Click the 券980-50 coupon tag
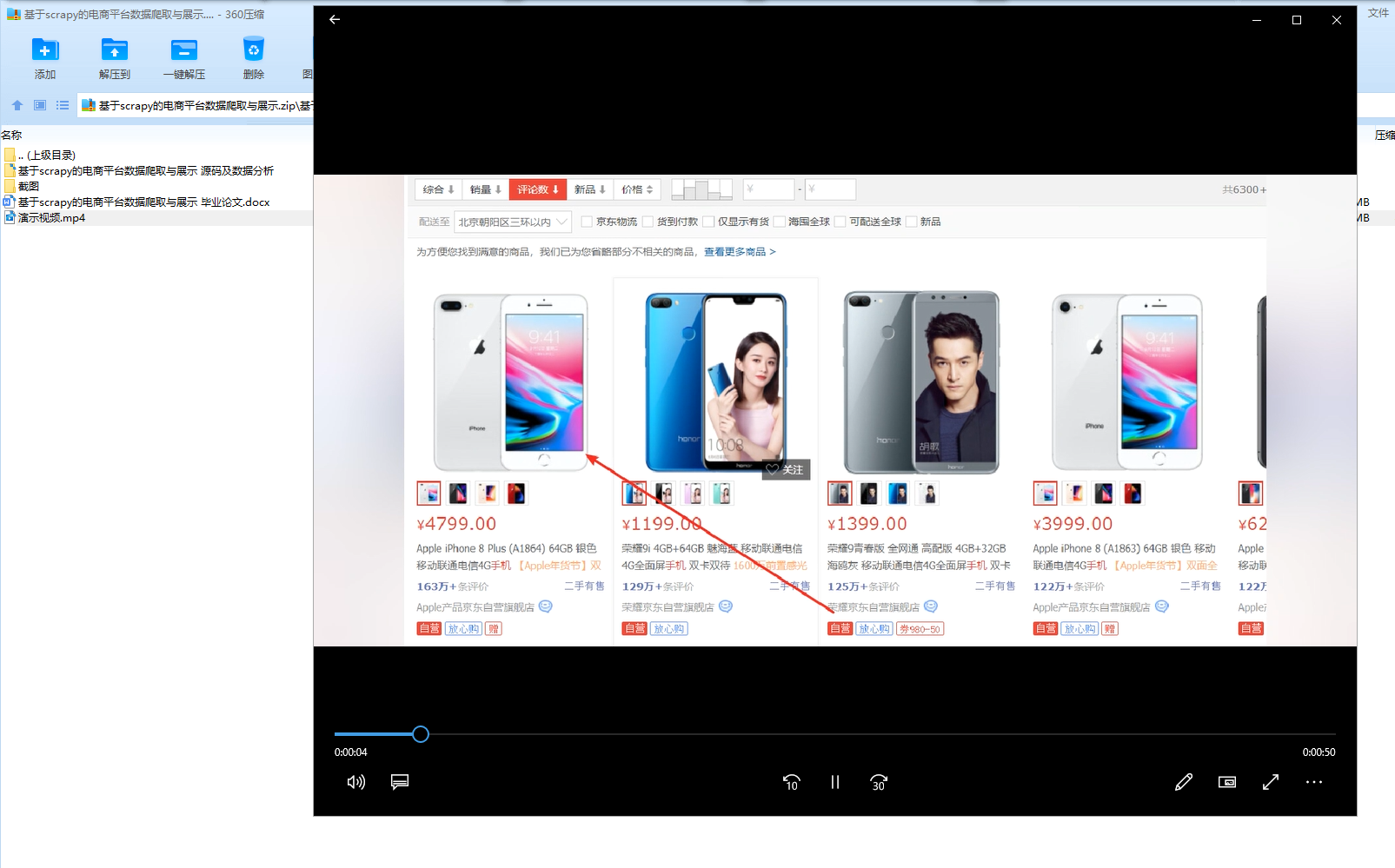 coord(920,628)
